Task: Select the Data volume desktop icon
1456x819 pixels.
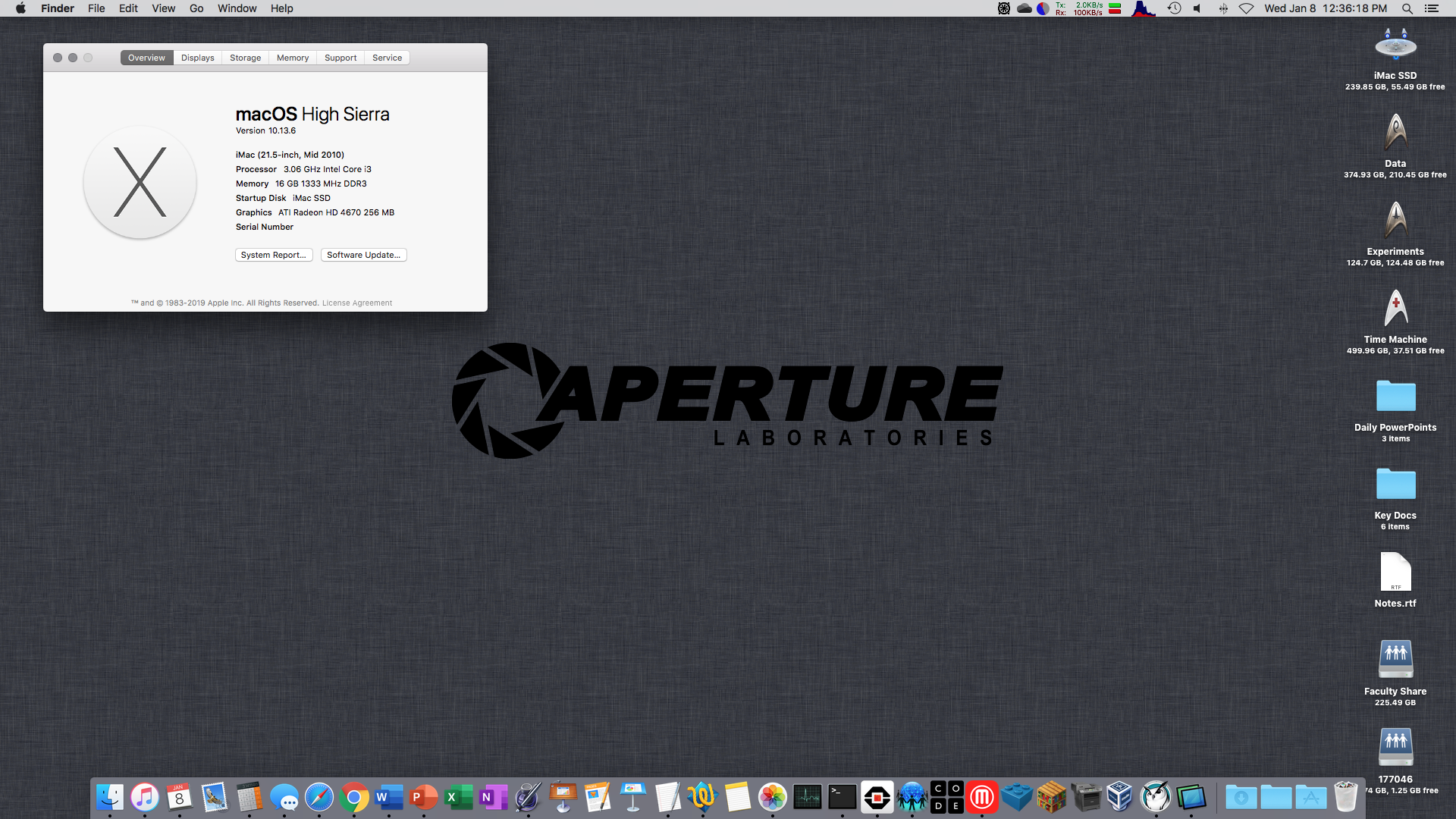Action: pos(1395,132)
